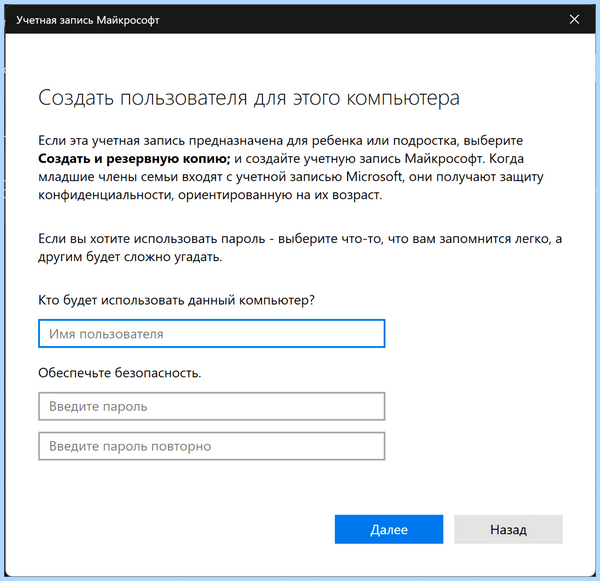Close the 'Учетная запись Майкрософт' dialog
Viewport: 600px width, 581px height.
(x=574, y=19)
